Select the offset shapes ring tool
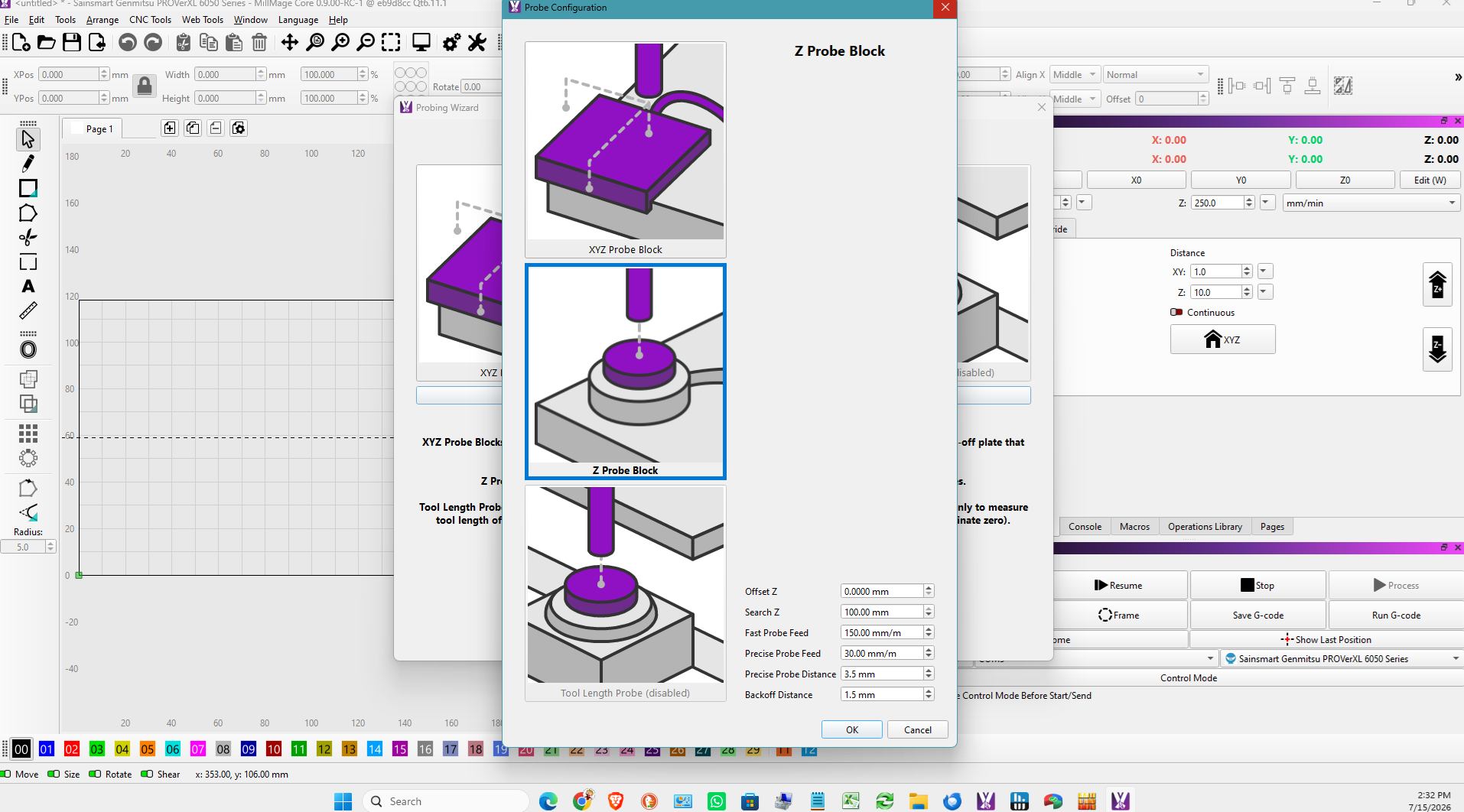Screen dimensions: 1464x812 28,350
